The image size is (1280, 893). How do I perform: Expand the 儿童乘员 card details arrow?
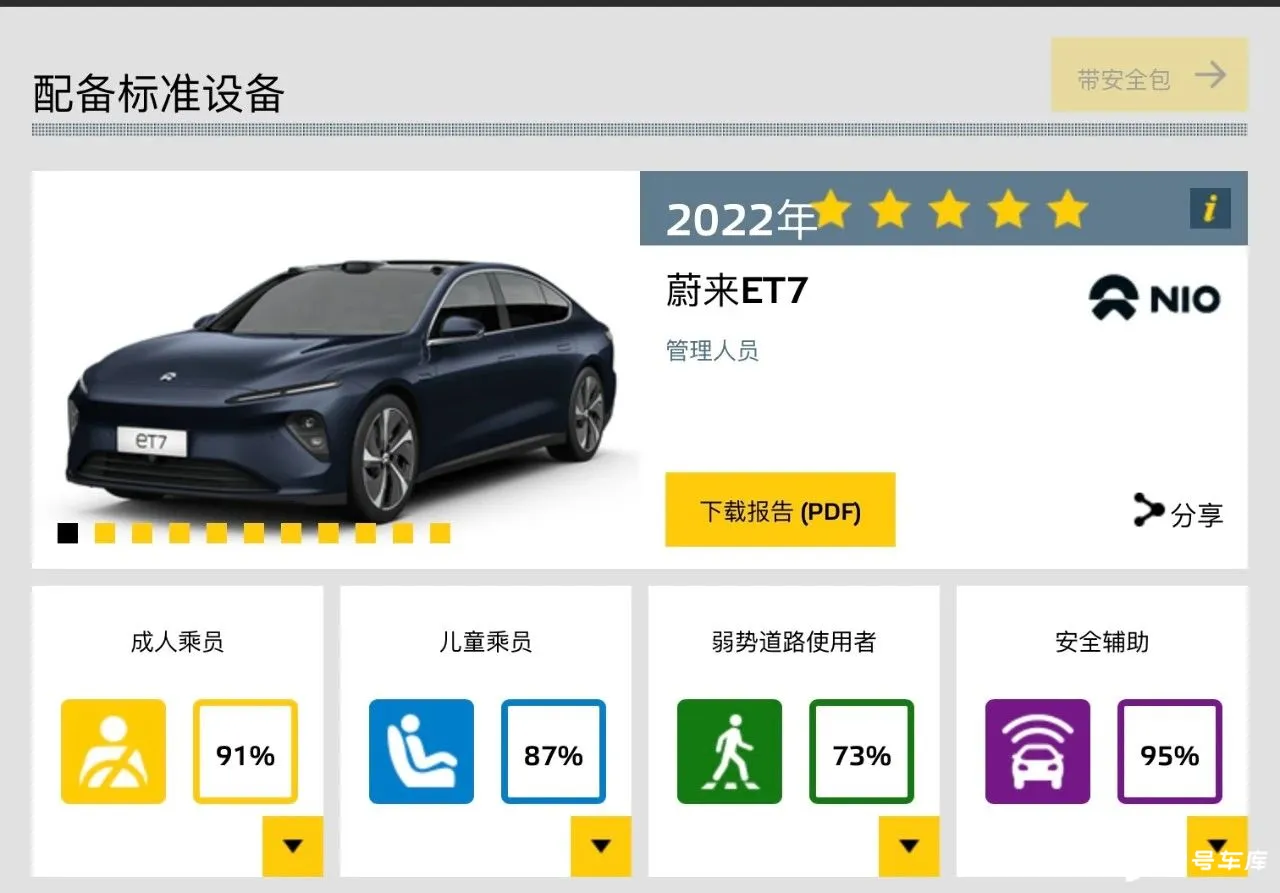tap(600, 846)
